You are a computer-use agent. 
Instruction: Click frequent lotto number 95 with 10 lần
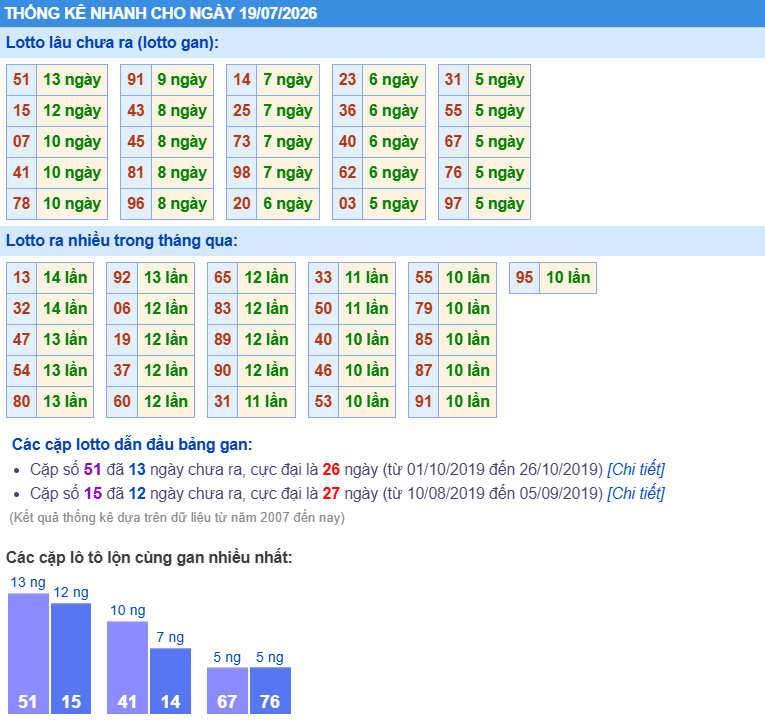pos(524,278)
